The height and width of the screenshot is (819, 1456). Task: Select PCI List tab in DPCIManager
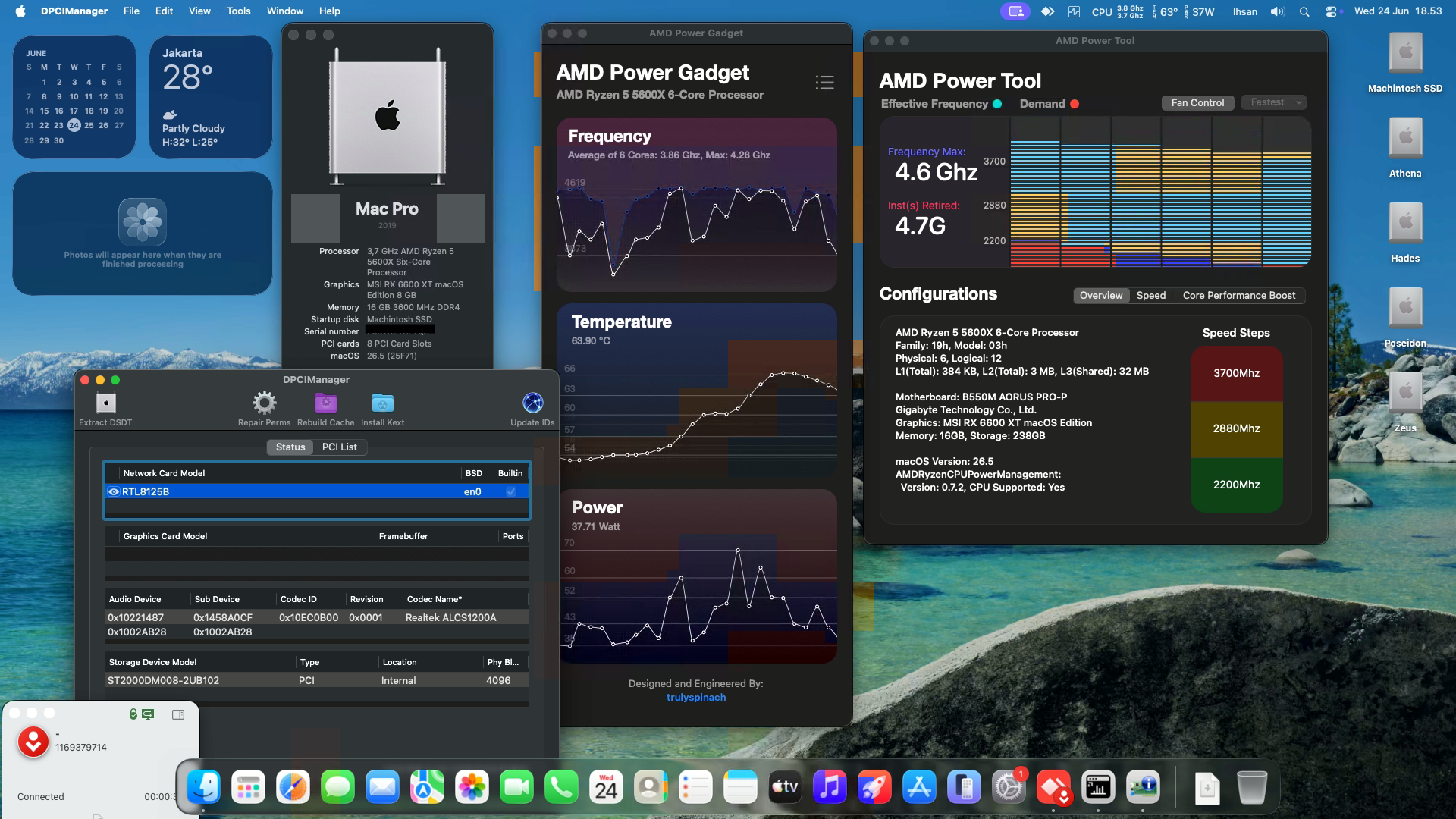tap(339, 447)
